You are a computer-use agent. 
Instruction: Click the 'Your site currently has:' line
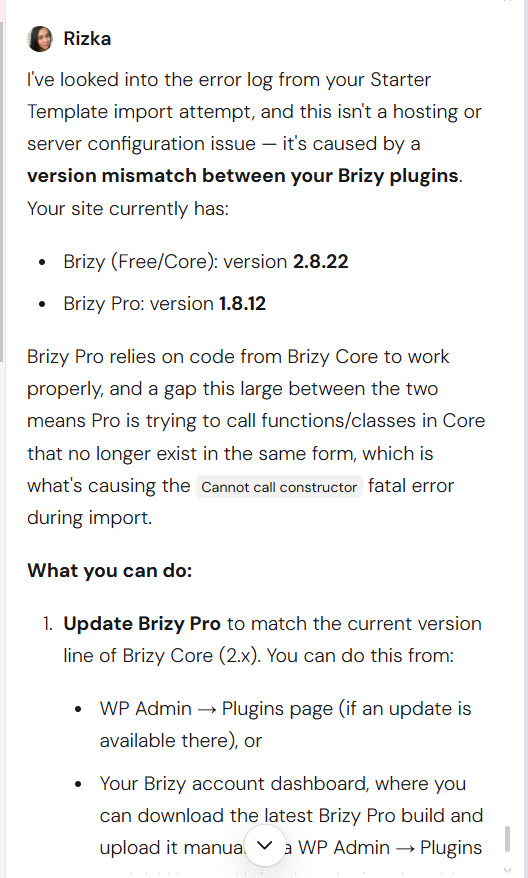click(128, 208)
